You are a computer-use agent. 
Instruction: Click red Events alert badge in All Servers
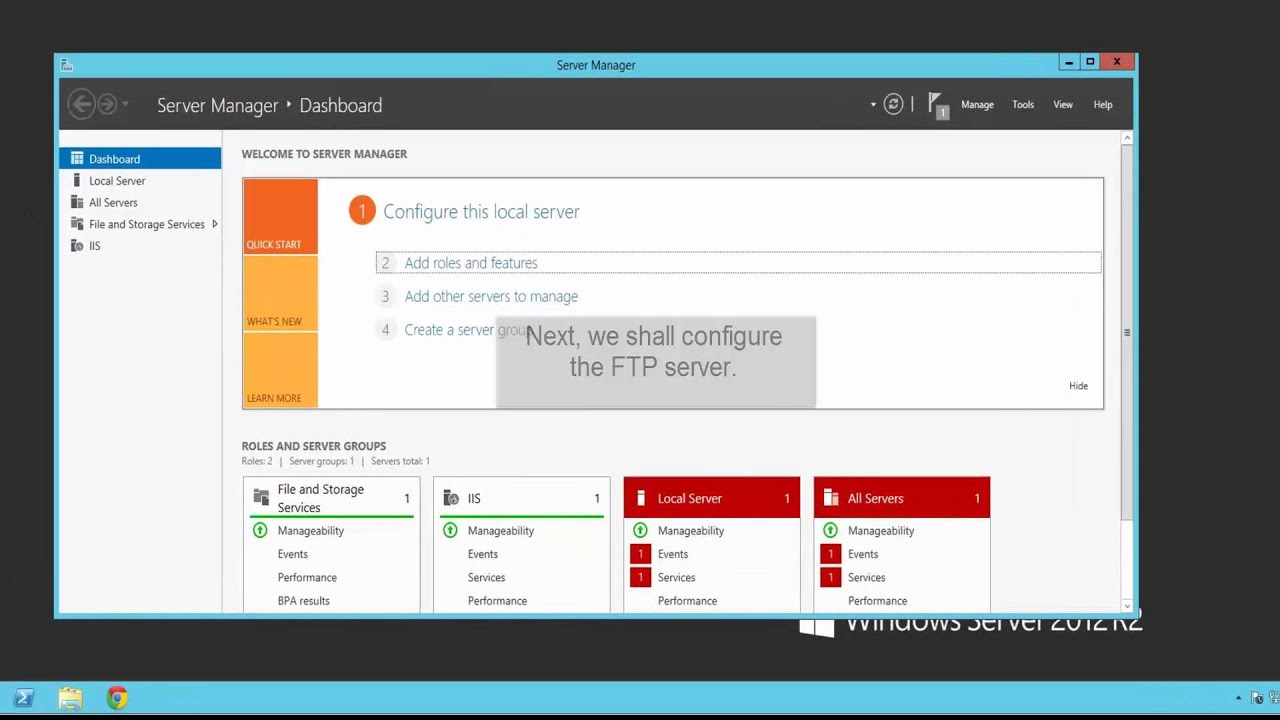click(x=830, y=554)
